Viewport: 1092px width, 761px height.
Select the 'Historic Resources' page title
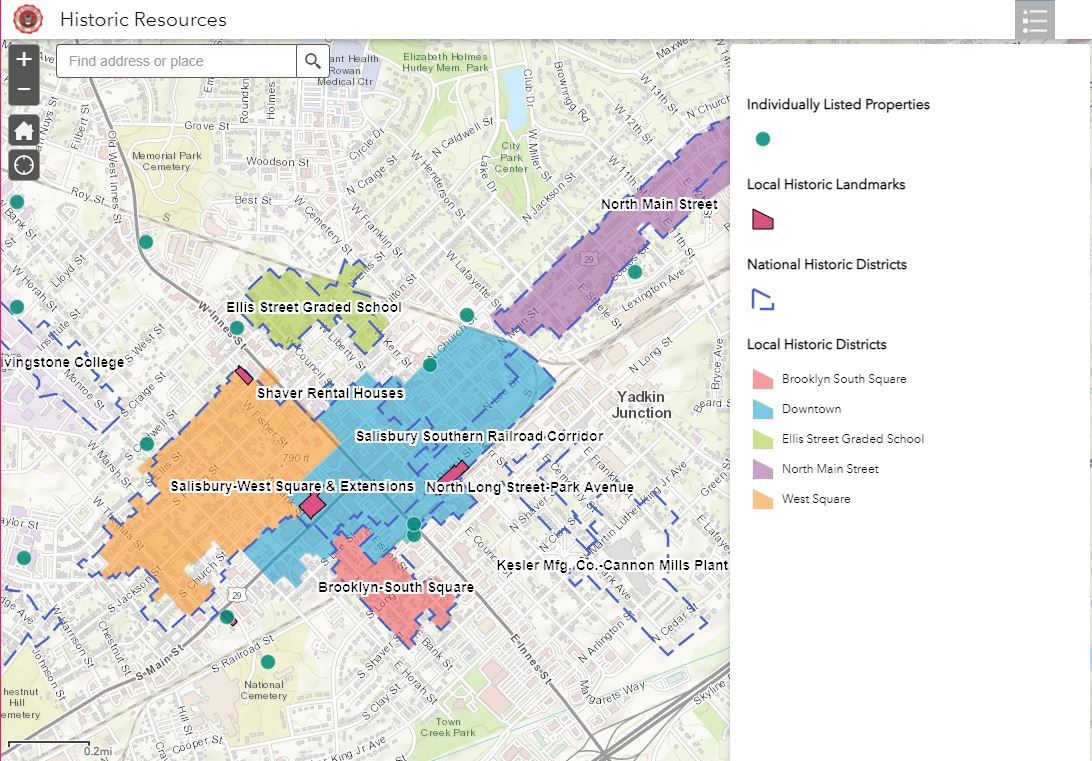click(x=143, y=19)
